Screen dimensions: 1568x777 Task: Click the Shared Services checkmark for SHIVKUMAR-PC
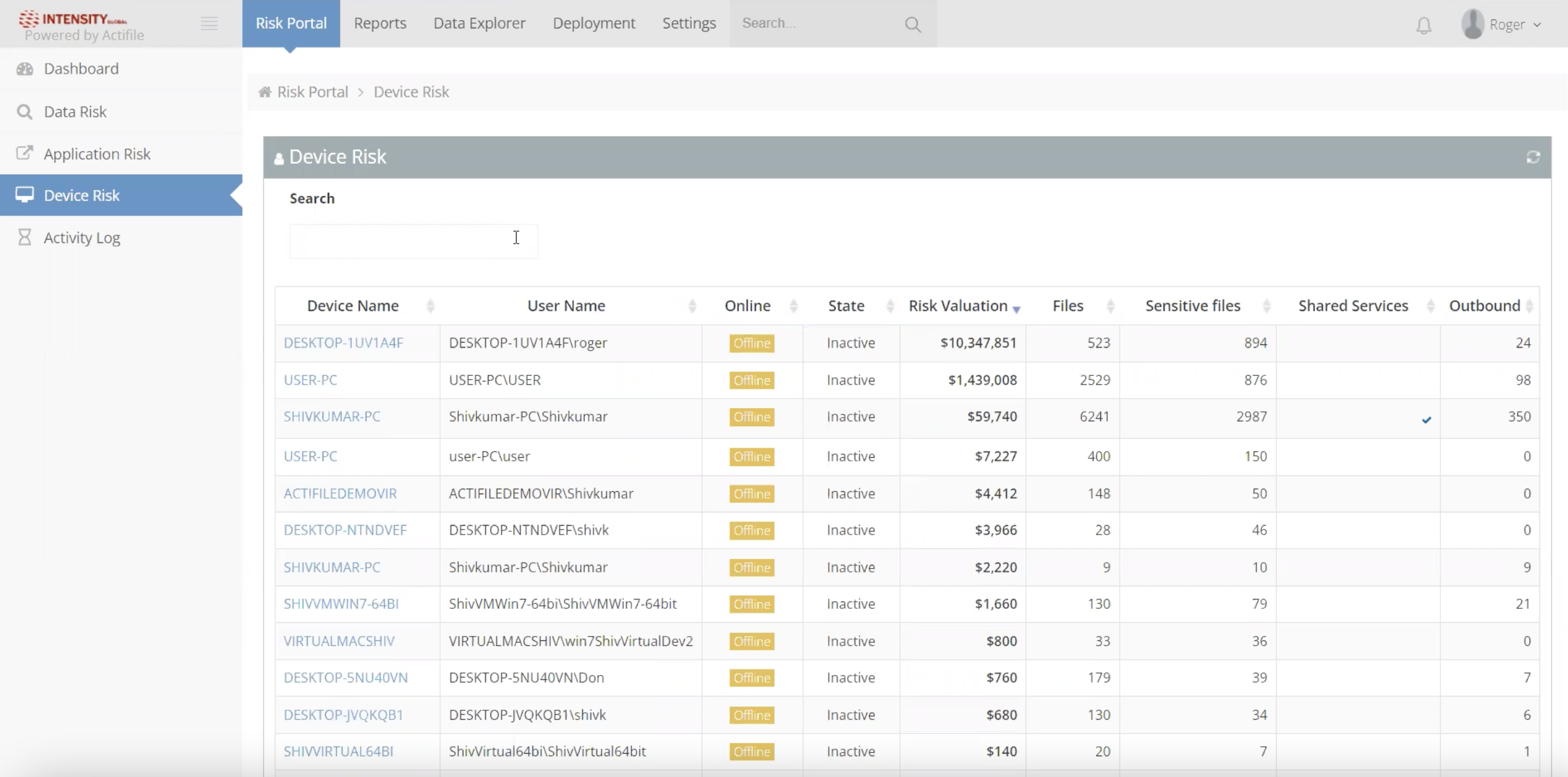pyautogui.click(x=1426, y=419)
